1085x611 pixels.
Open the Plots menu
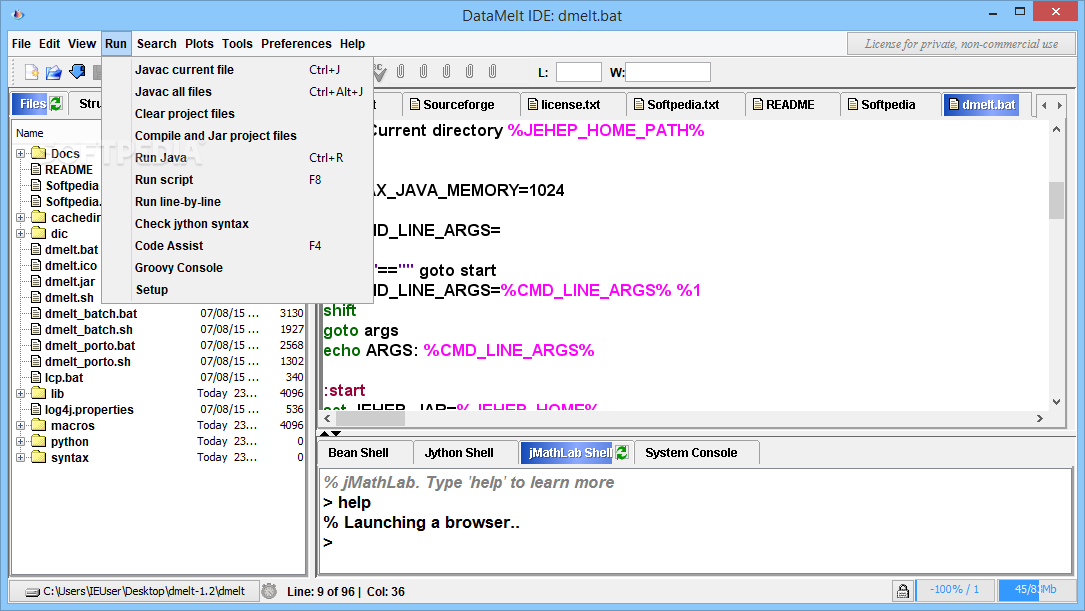coord(199,44)
